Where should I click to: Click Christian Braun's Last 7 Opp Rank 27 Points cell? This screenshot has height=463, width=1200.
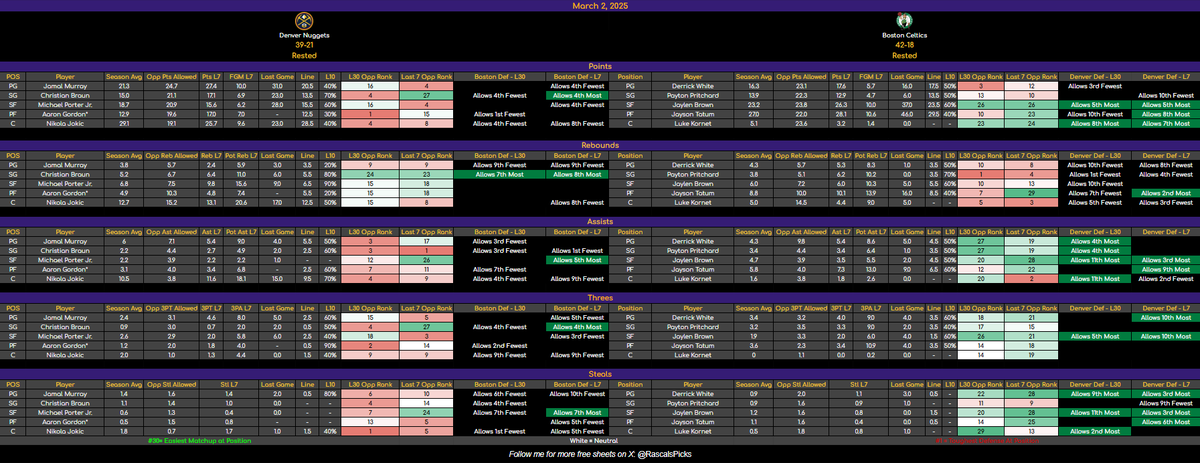(426, 96)
